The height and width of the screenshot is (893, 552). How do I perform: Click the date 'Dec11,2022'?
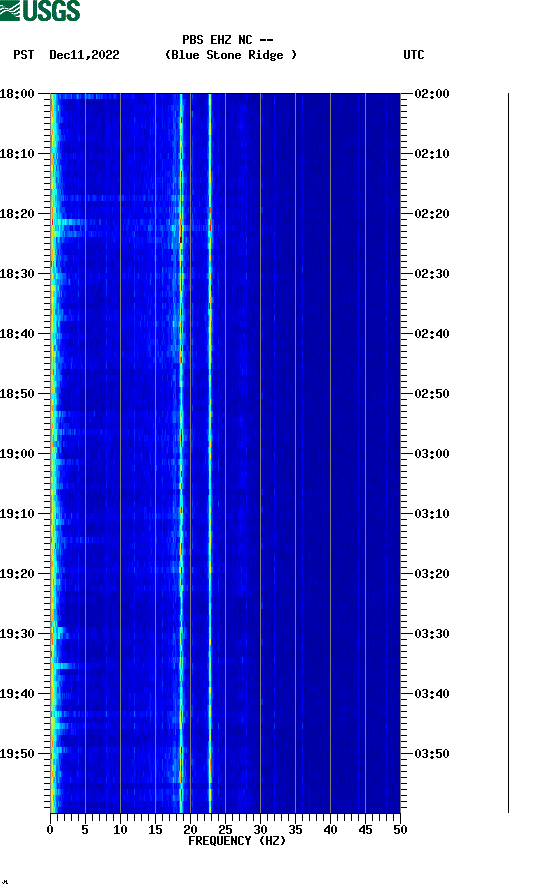pos(84,55)
